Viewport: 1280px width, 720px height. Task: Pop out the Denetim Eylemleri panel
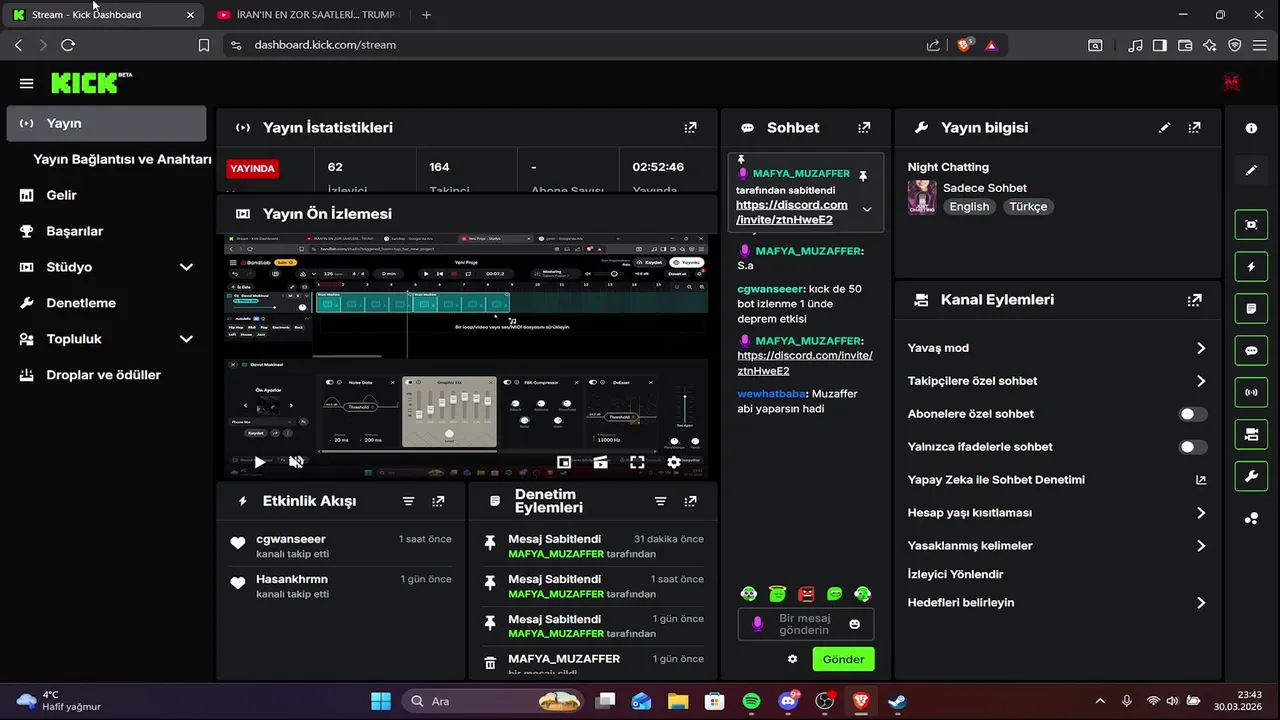point(690,501)
